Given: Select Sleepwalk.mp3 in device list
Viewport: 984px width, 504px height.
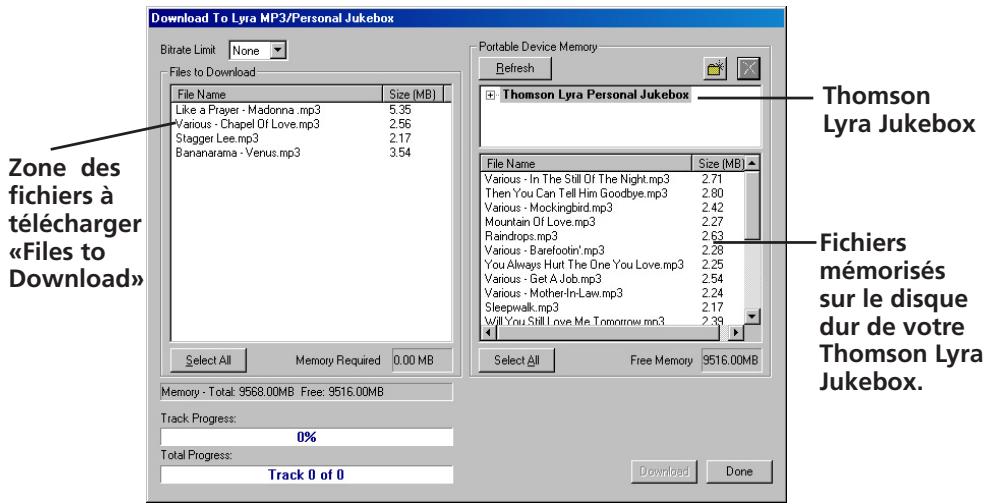Looking at the screenshot, I should pos(521,308).
